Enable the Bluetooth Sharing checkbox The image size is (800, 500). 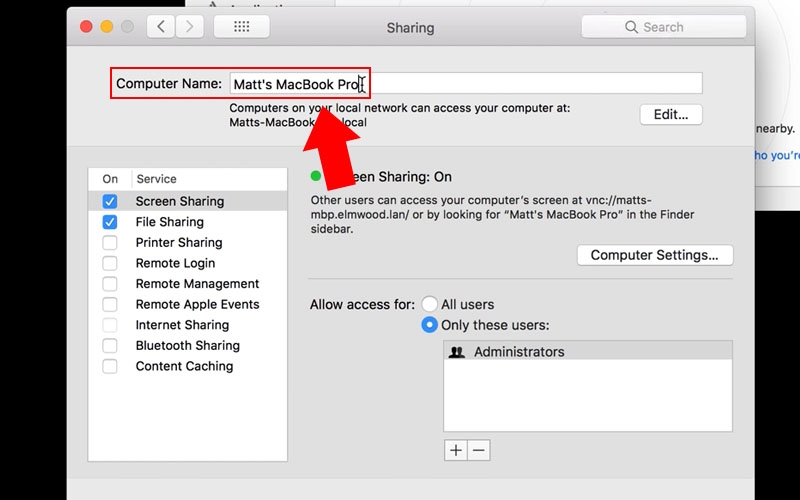110,345
